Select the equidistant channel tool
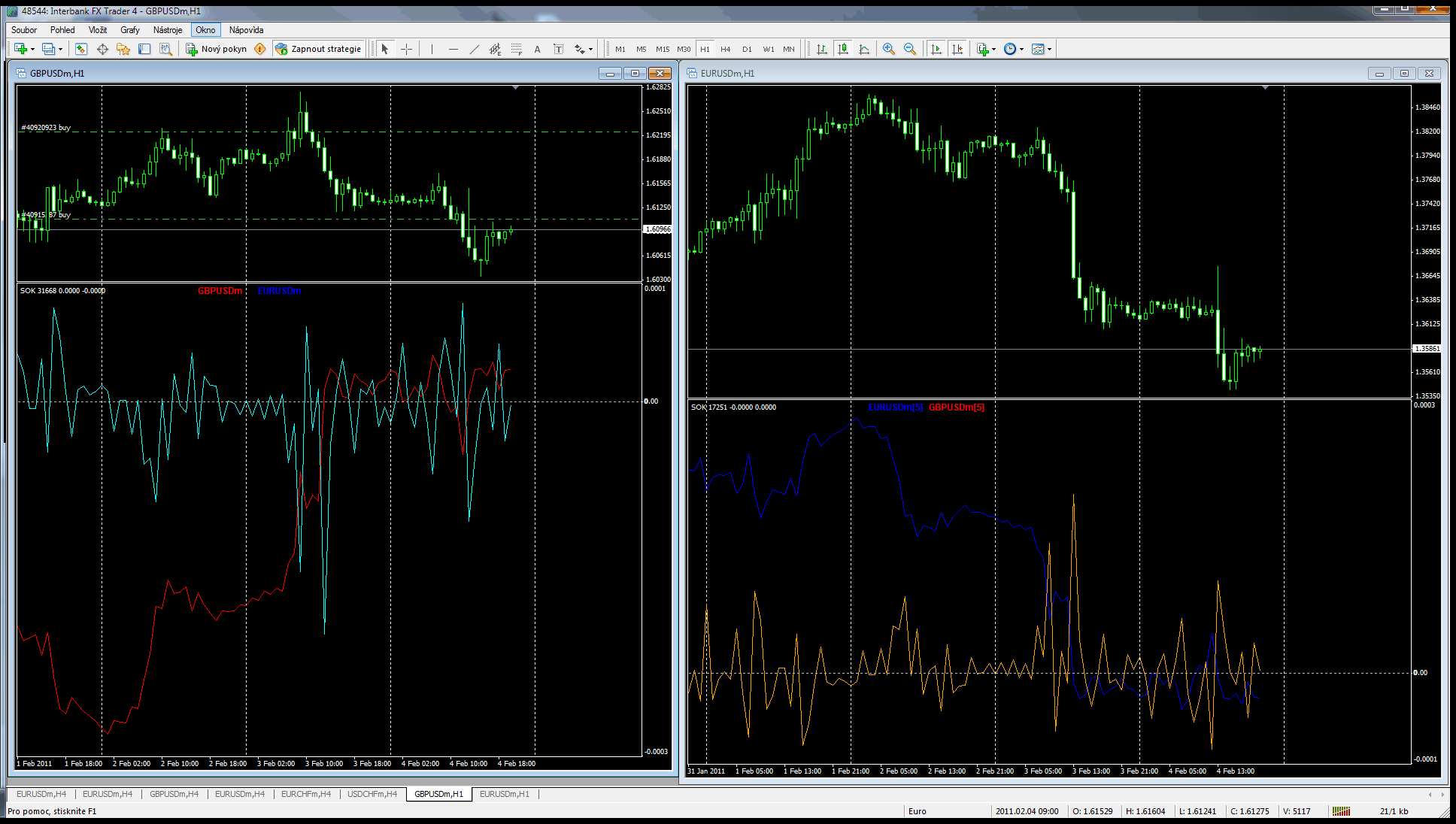The image size is (1456, 824). pos(495,49)
